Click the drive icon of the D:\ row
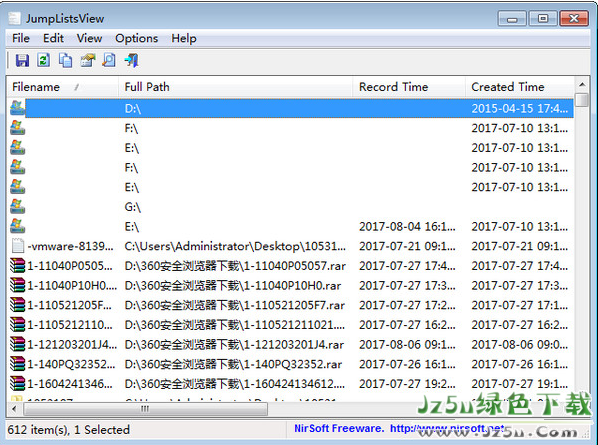598x445 pixels. (x=18, y=108)
